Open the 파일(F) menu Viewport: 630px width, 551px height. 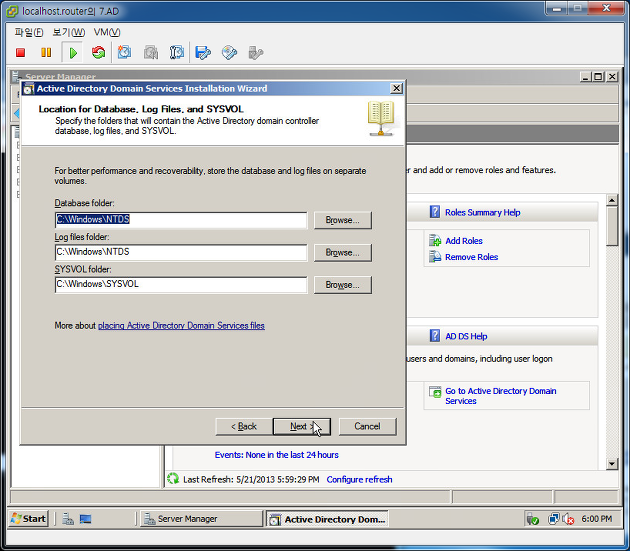coord(29,32)
